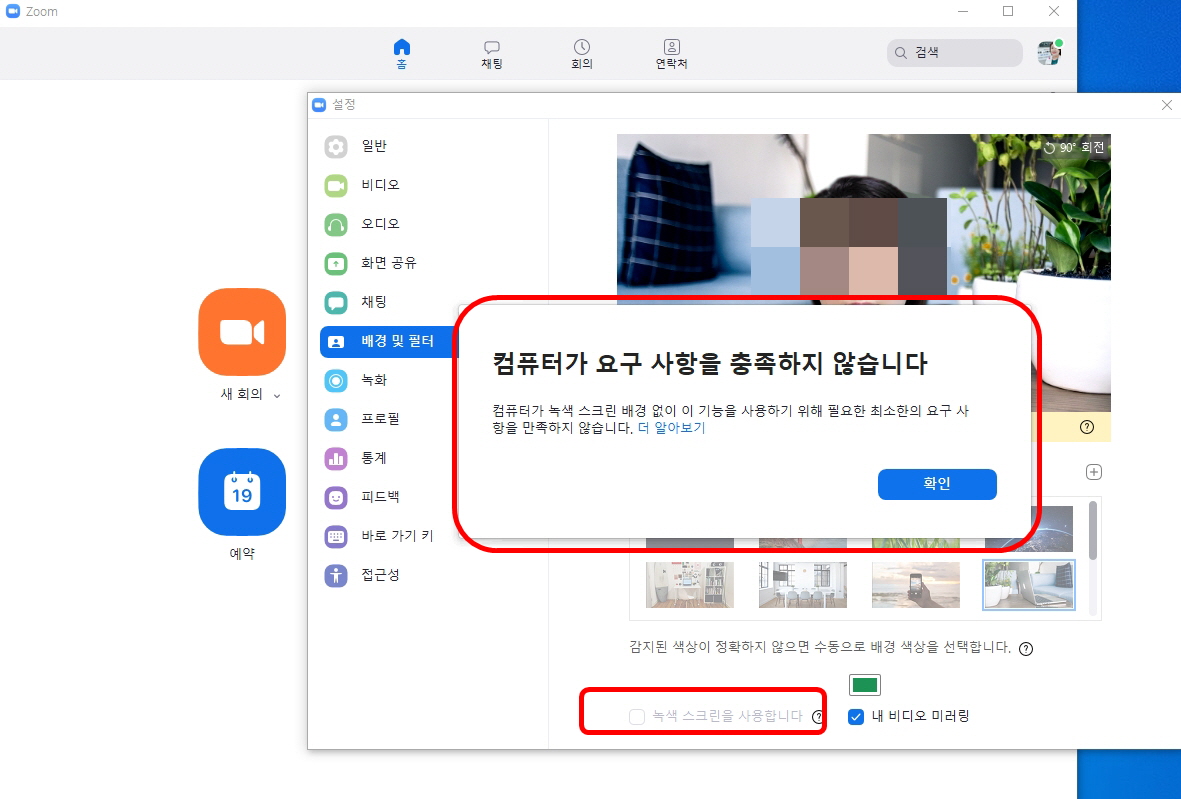Expand the 새 회의 dropdown arrow
Image resolution: width=1181 pixels, height=799 pixels.
(276, 395)
